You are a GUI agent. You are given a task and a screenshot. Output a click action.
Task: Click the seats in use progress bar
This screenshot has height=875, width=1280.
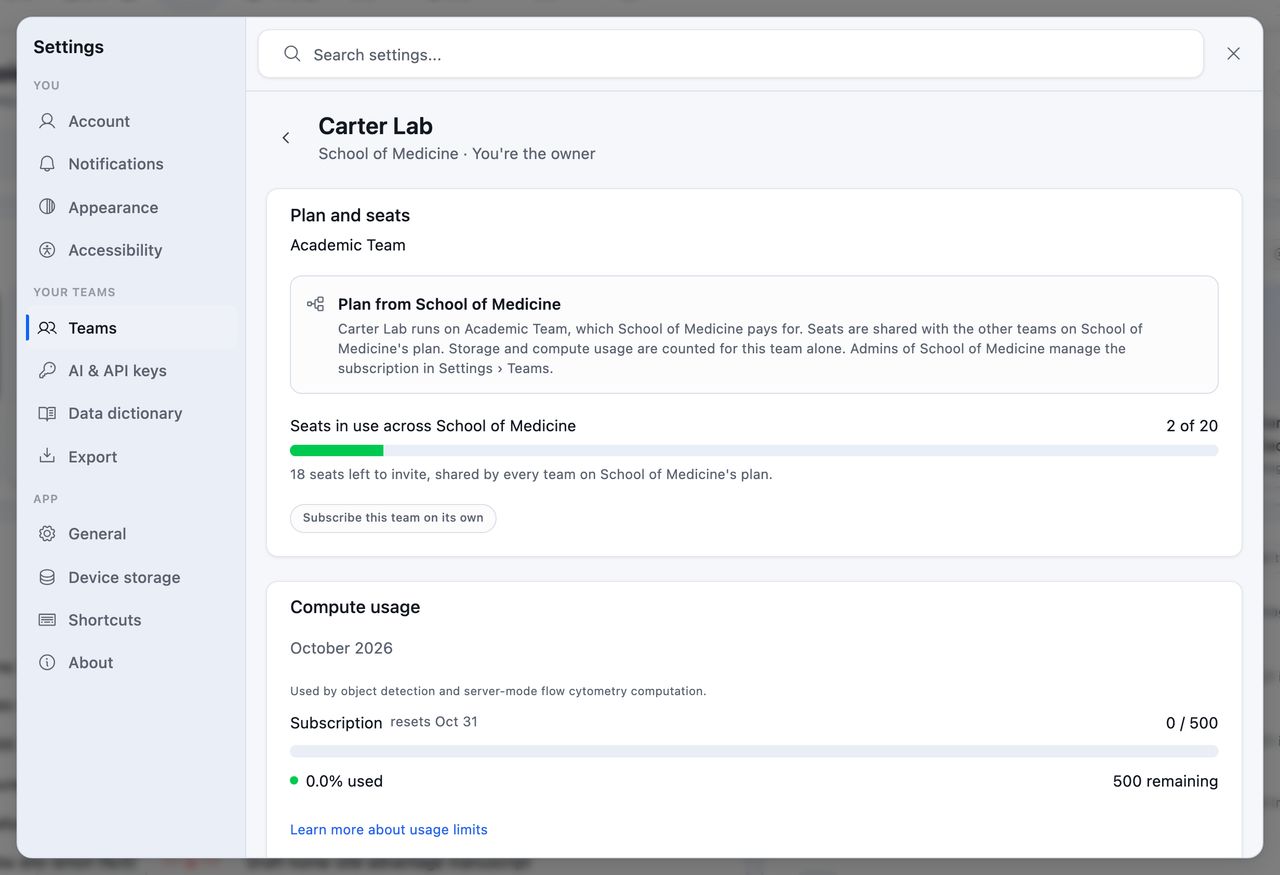pyautogui.click(x=754, y=451)
